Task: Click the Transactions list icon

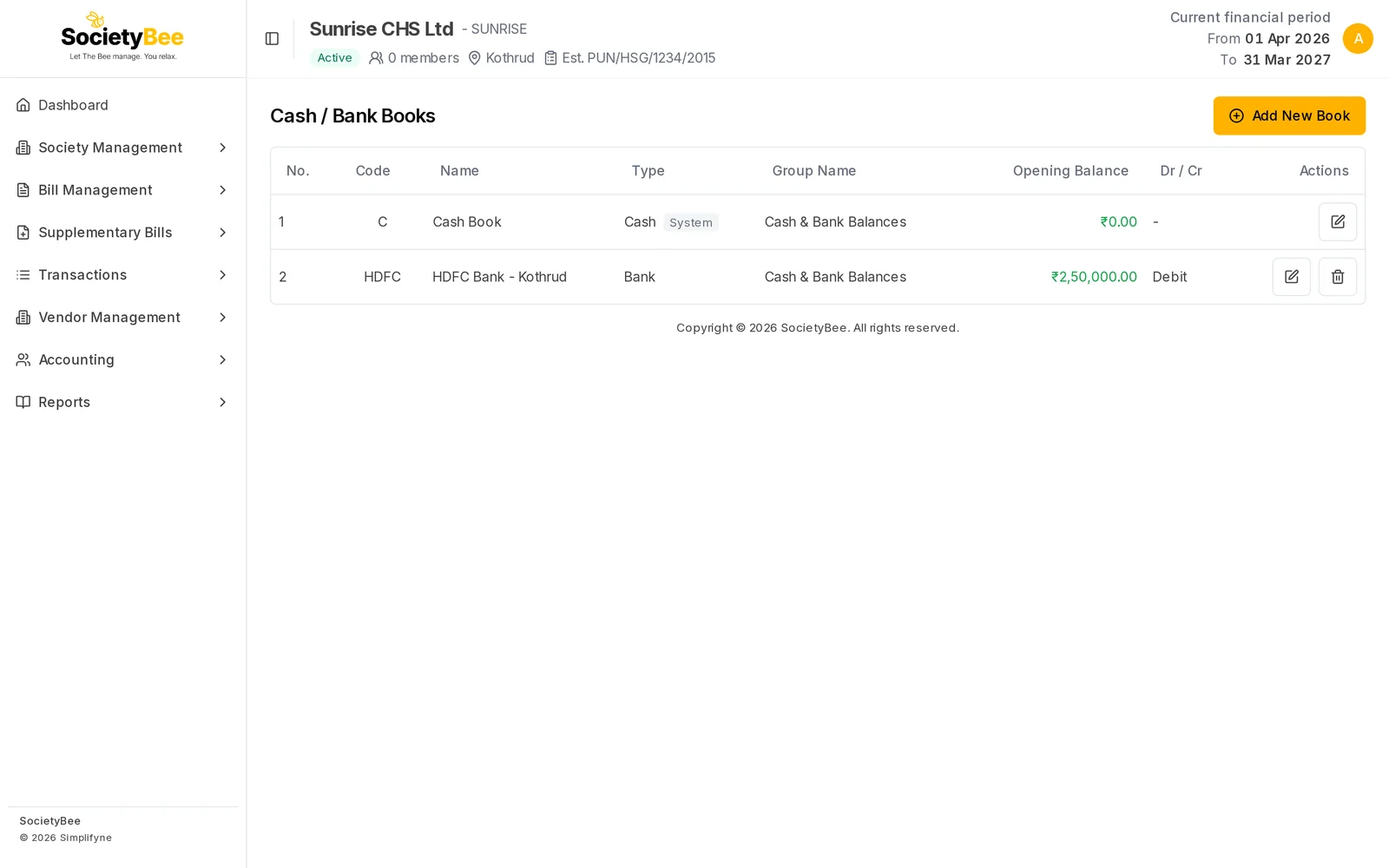Action: click(23, 275)
